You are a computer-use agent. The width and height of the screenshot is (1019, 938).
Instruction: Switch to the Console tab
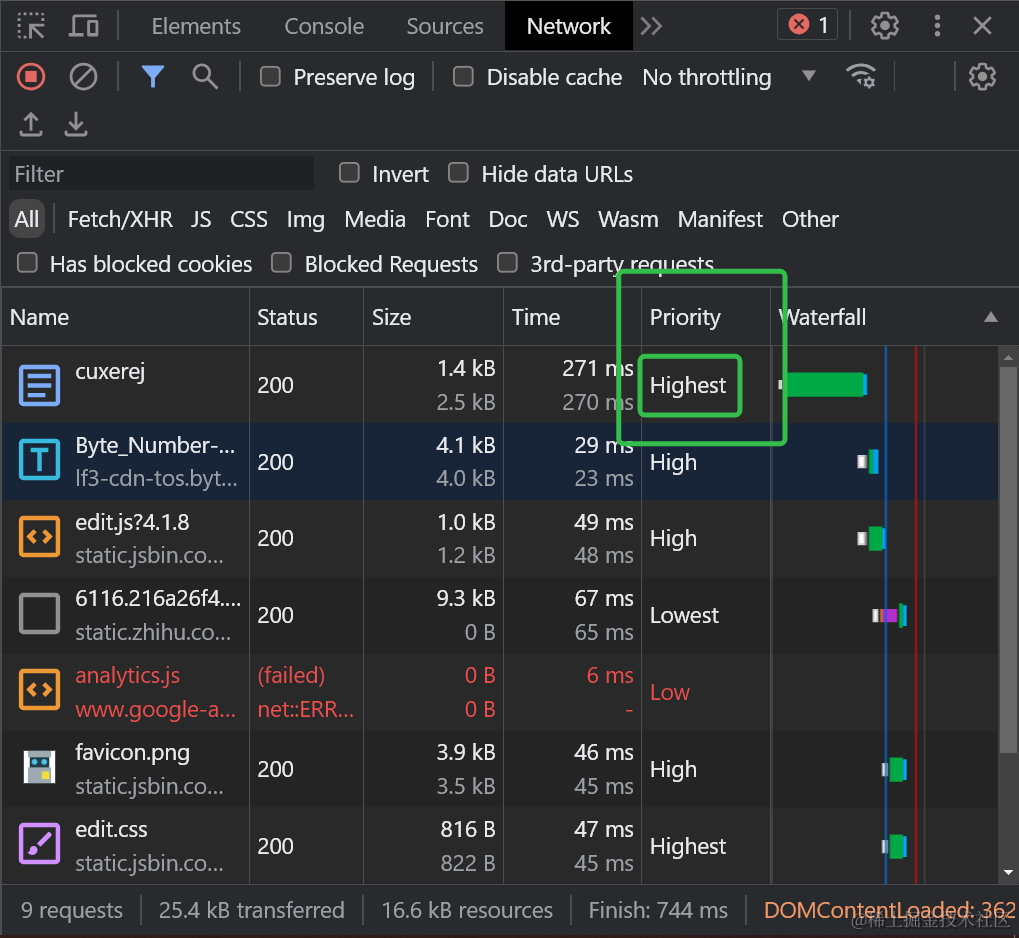tap(324, 26)
